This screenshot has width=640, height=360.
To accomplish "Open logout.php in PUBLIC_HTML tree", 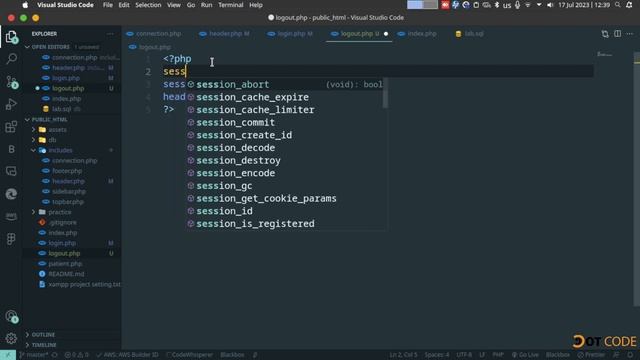I will [x=64, y=253].
